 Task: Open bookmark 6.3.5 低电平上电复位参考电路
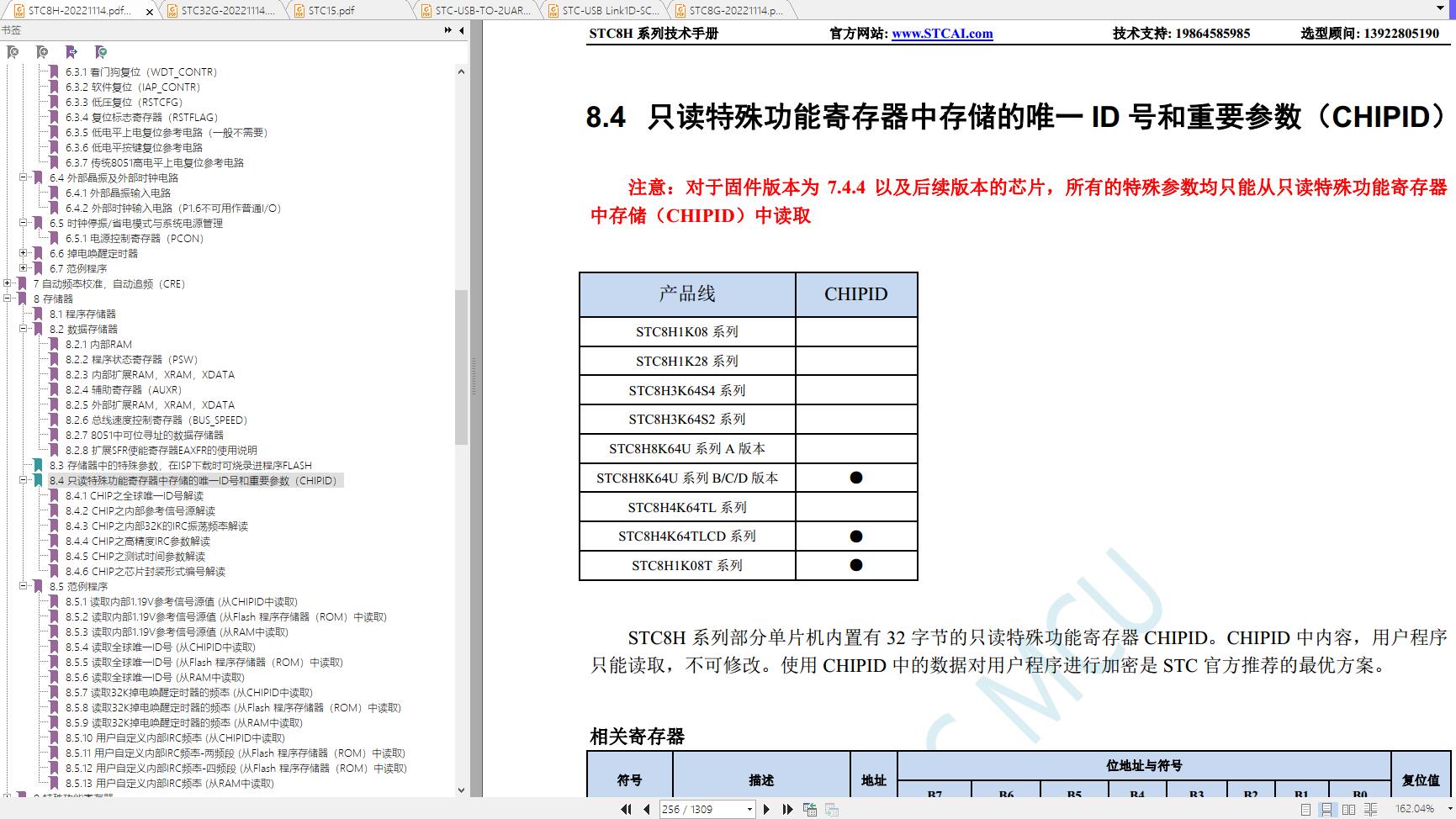coord(167,132)
